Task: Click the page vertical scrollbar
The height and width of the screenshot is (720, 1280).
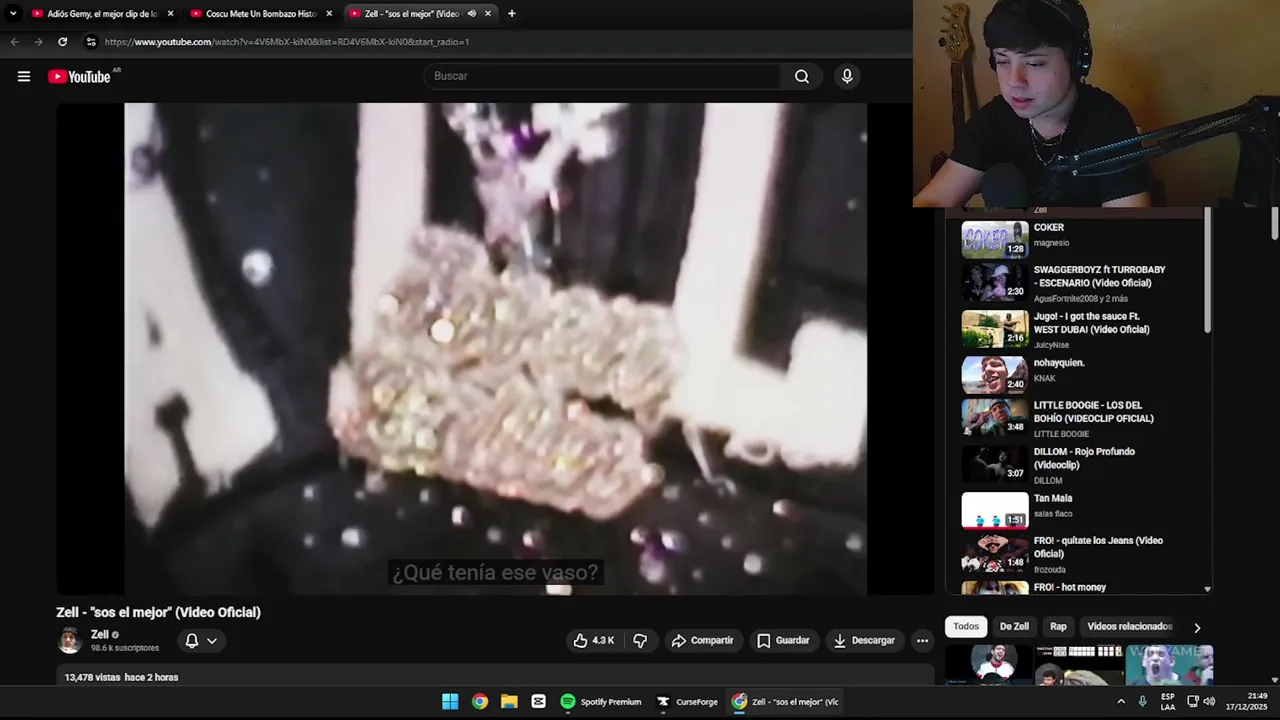Action: coord(1274,224)
